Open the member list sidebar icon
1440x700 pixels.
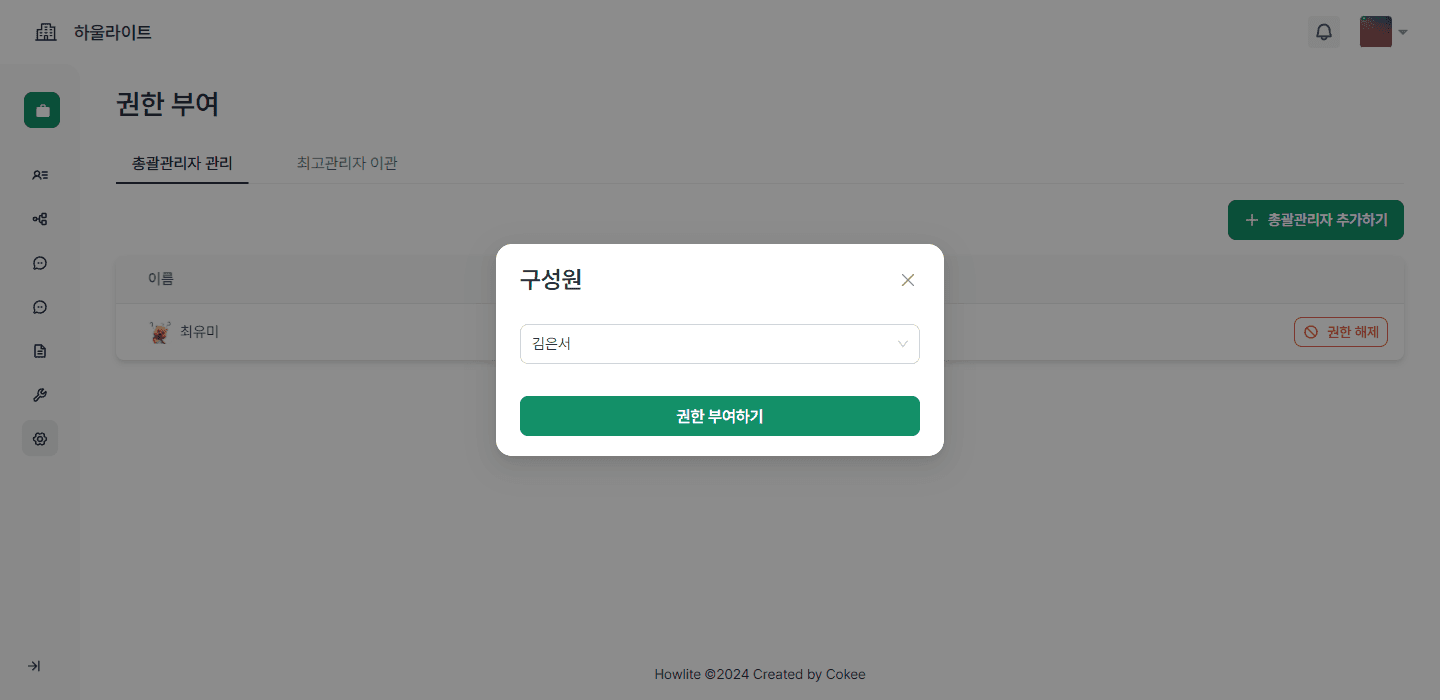(x=40, y=175)
